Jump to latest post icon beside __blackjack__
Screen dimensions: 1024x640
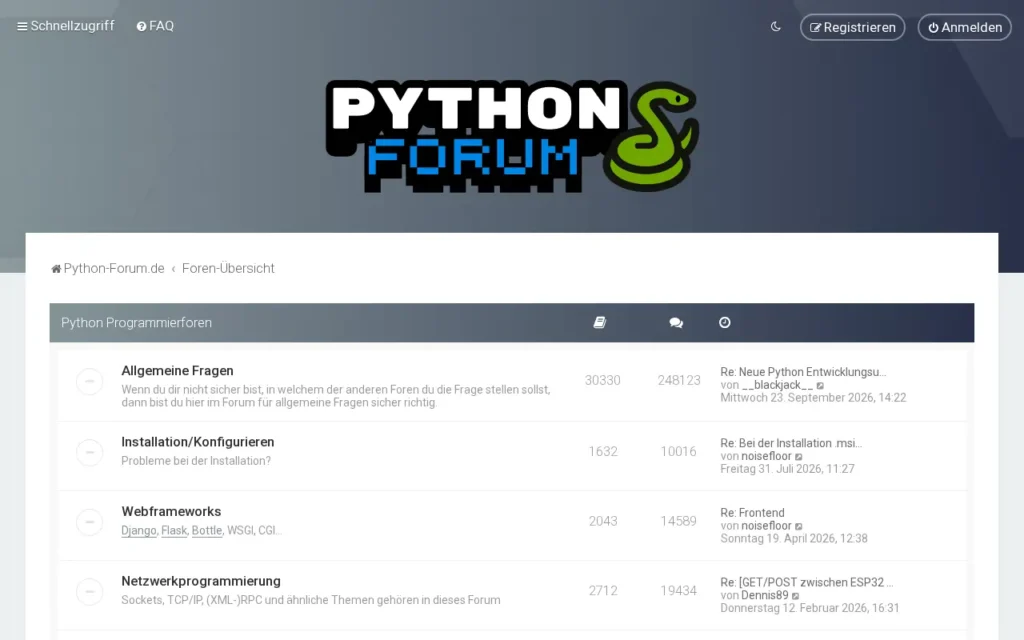click(x=820, y=385)
